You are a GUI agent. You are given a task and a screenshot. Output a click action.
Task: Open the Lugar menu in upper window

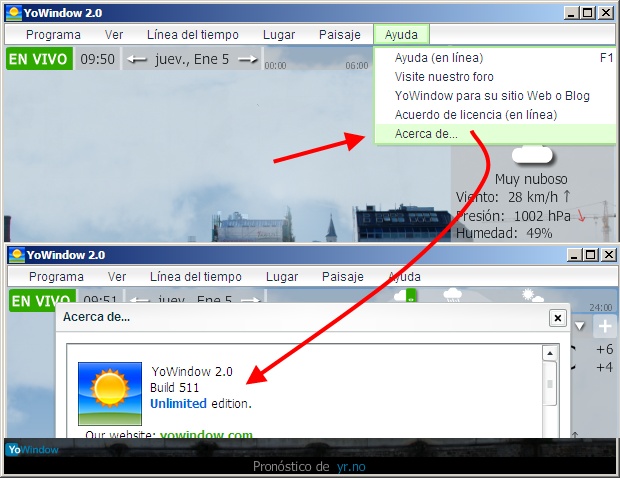point(278,34)
